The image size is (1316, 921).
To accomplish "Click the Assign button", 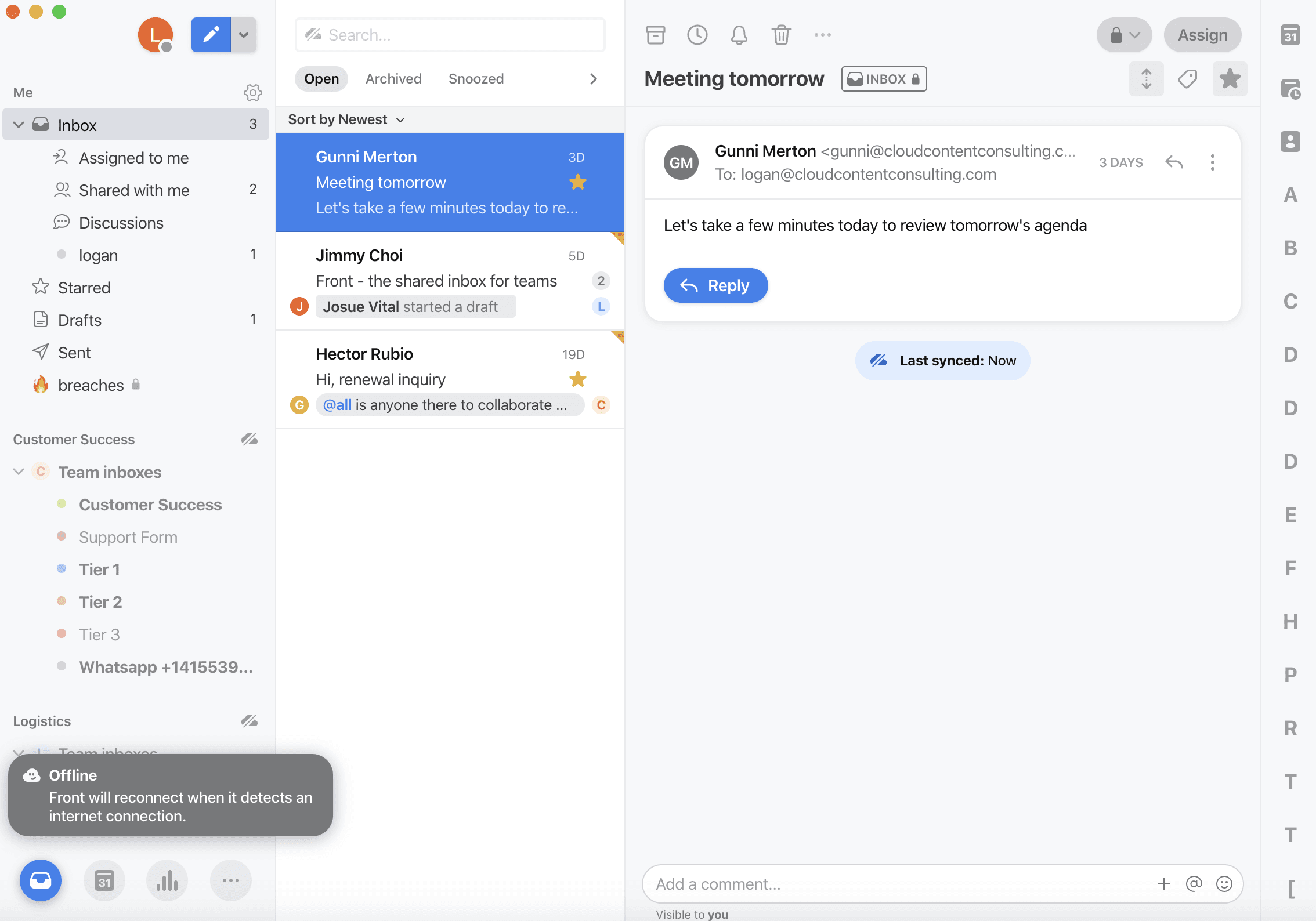I will tap(1202, 35).
